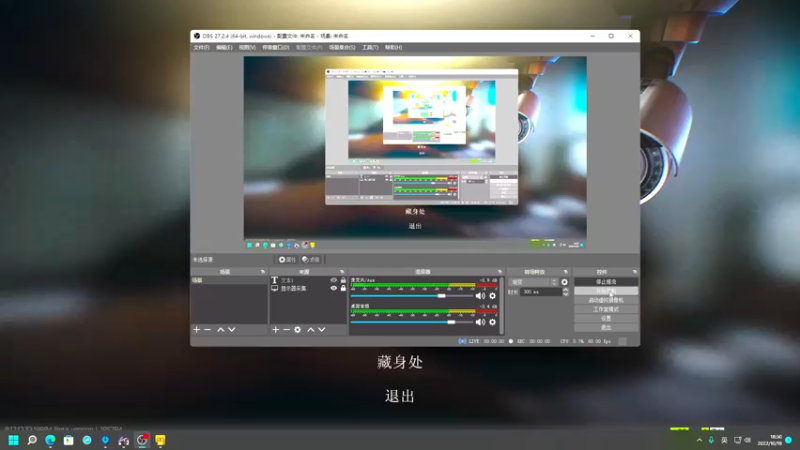
Task: Open transition properties gear icon
Action: point(564,282)
